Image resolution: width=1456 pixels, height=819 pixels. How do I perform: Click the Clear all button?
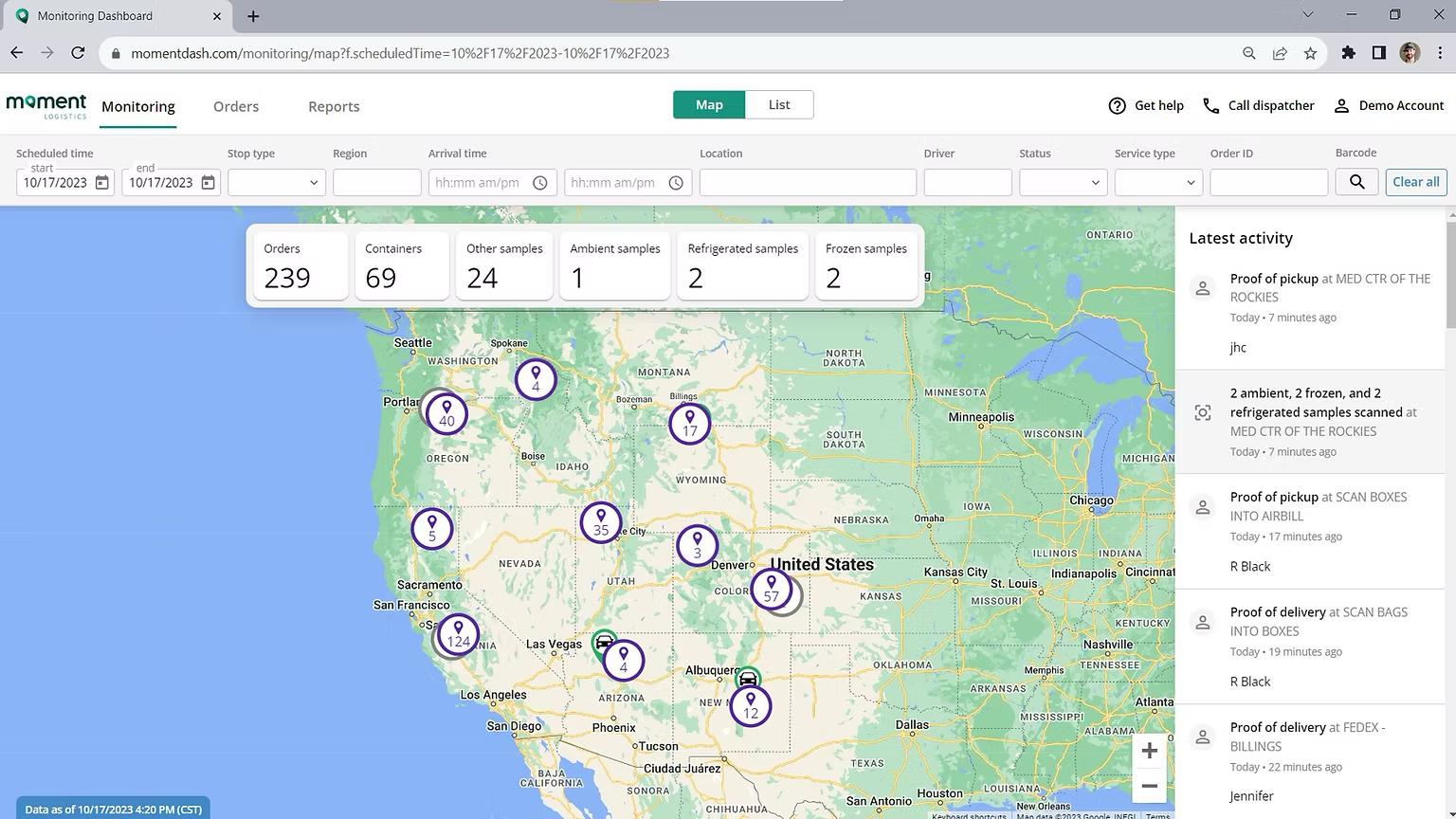click(1415, 182)
